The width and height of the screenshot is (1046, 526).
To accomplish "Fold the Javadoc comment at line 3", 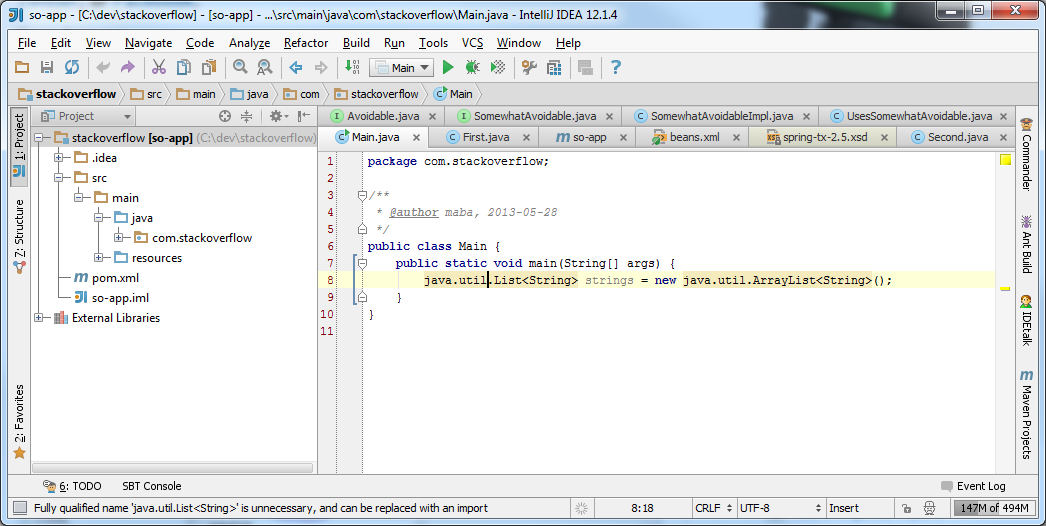I will pyautogui.click(x=362, y=196).
